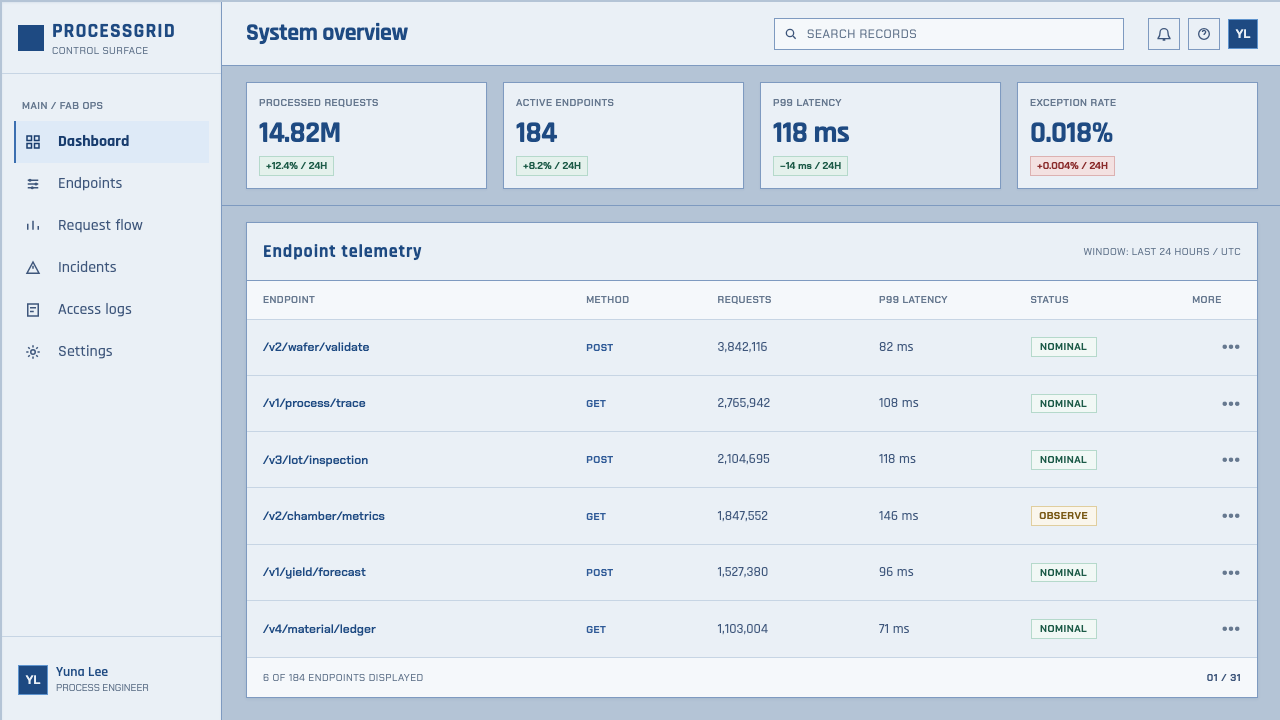The height and width of the screenshot is (720, 1280).
Task: Open more options for /v1/yield/forecast
Action: [x=1231, y=573]
